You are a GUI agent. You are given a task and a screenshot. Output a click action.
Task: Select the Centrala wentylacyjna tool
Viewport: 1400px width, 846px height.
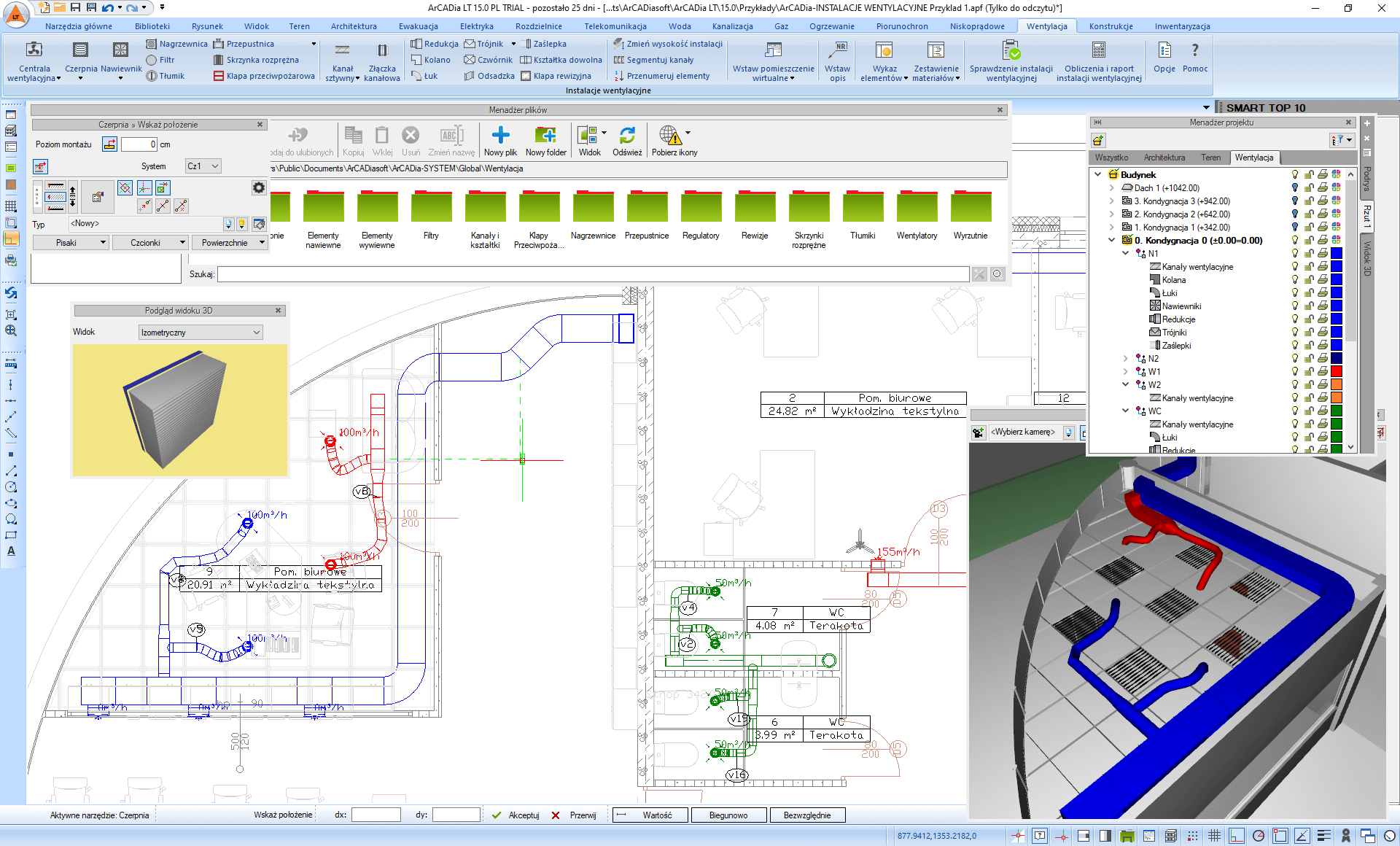(34, 61)
